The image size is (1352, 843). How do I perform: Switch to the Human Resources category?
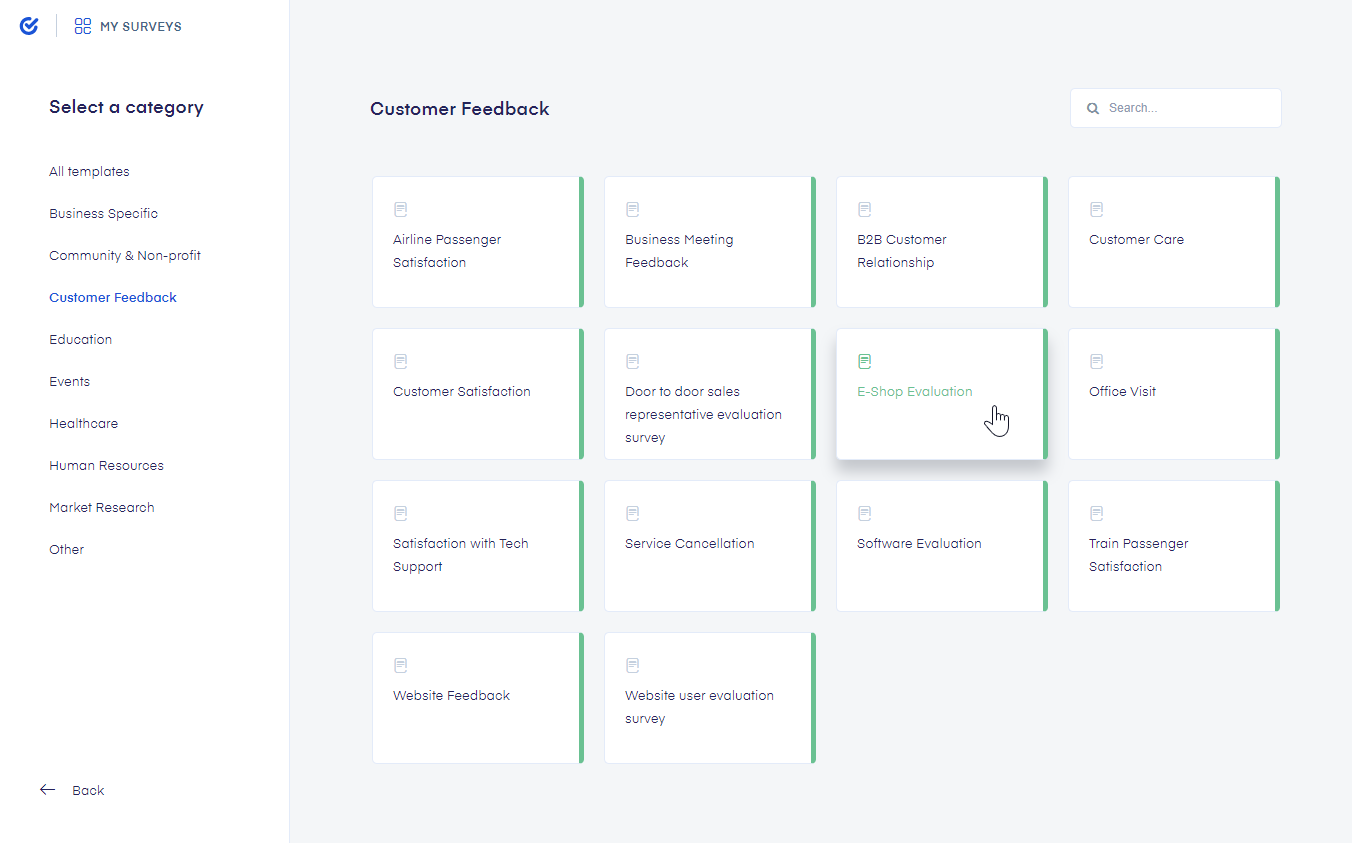pos(106,465)
